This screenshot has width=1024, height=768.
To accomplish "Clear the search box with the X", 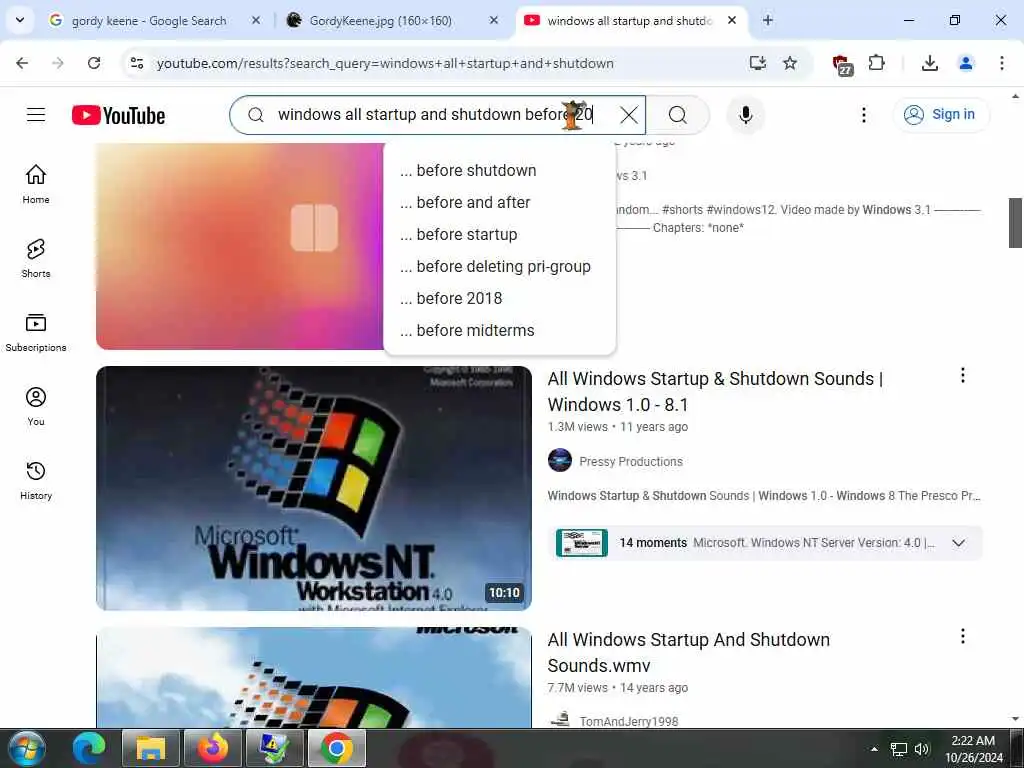I will coord(629,115).
